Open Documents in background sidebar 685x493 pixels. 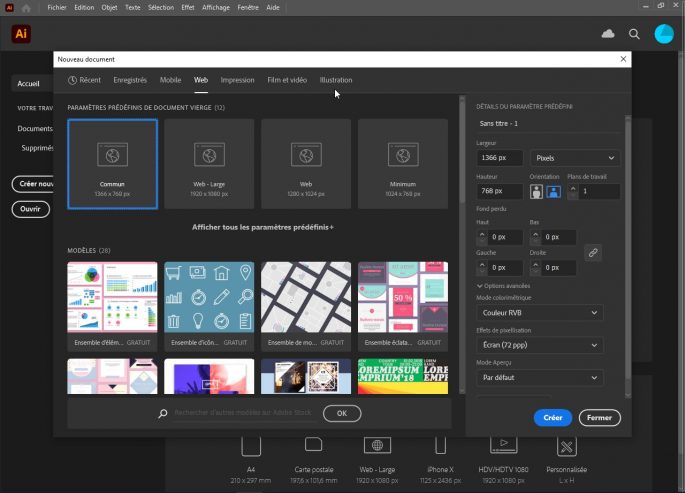click(x=35, y=128)
